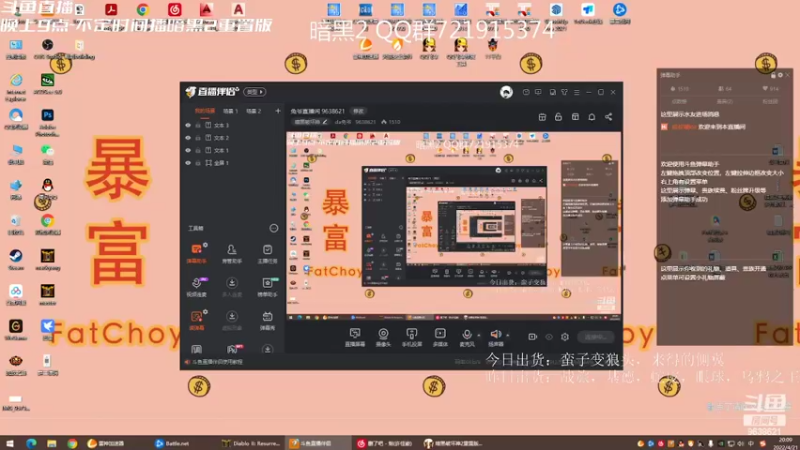Hide the 文本 1 layer
The height and width of the screenshot is (450, 800).
188,151
